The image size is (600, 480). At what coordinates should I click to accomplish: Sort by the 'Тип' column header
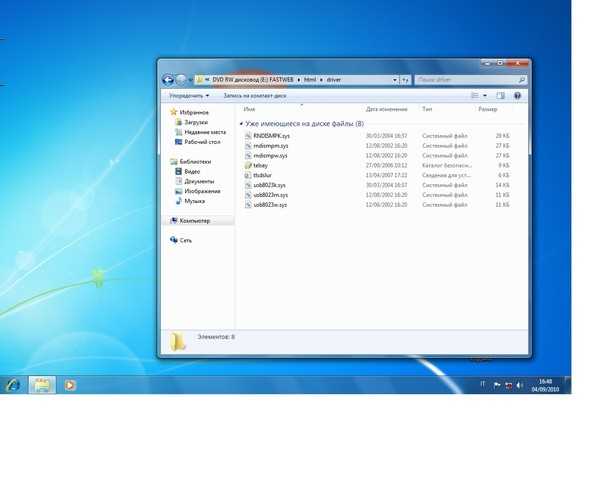click(427, 109)
